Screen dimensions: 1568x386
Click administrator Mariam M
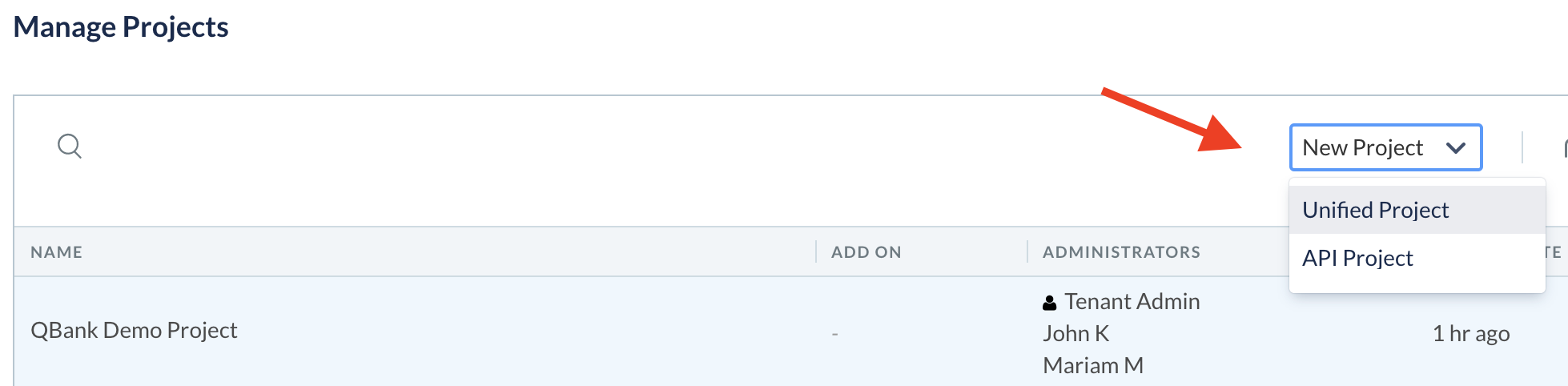point(1092,365)
